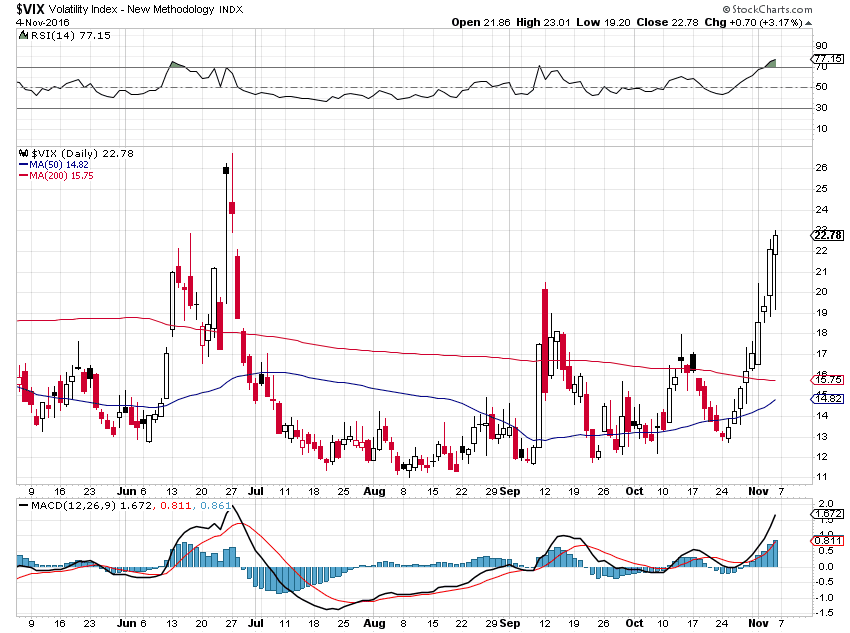Click the 77.15 RSI value tag on the right axis
This screenshot has width=850, height=633.
[828, 58]
